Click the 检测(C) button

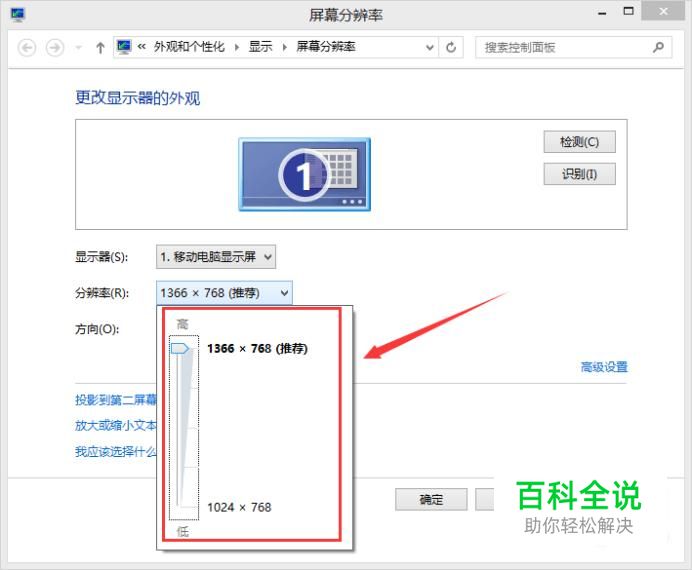579,142
